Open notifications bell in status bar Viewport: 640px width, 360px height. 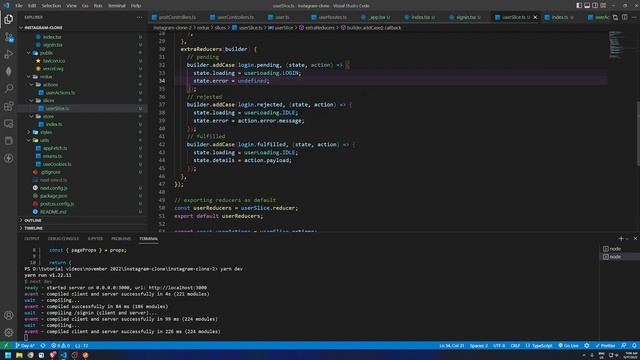pos(634,346)
